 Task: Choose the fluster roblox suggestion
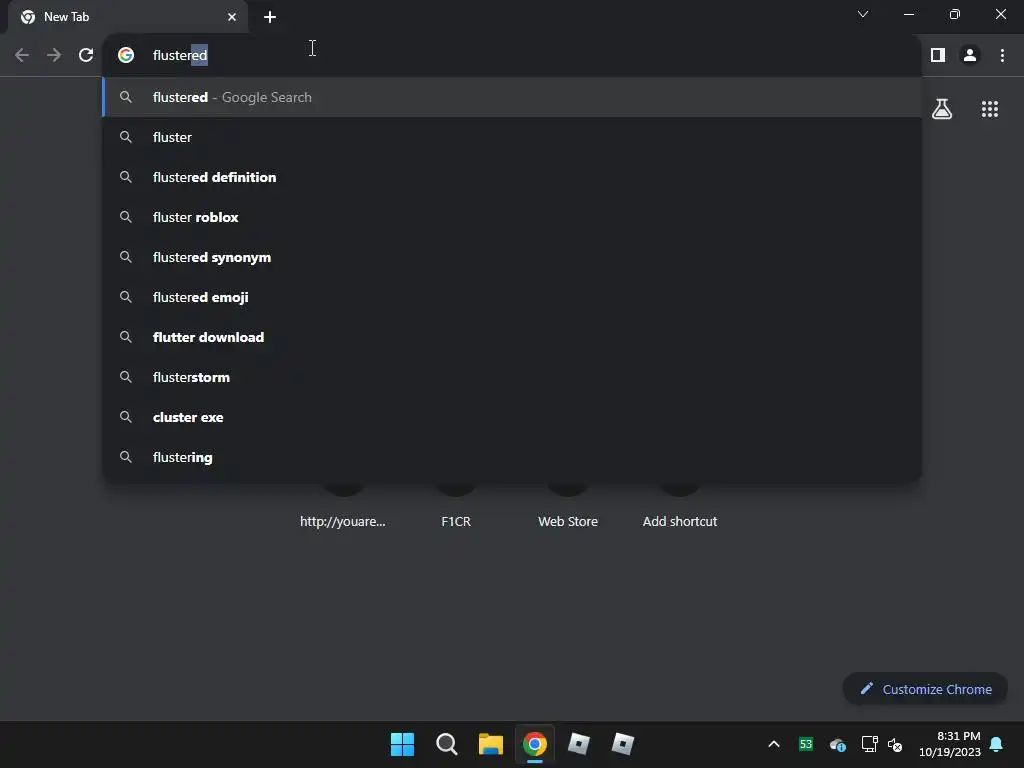[513, 217]
